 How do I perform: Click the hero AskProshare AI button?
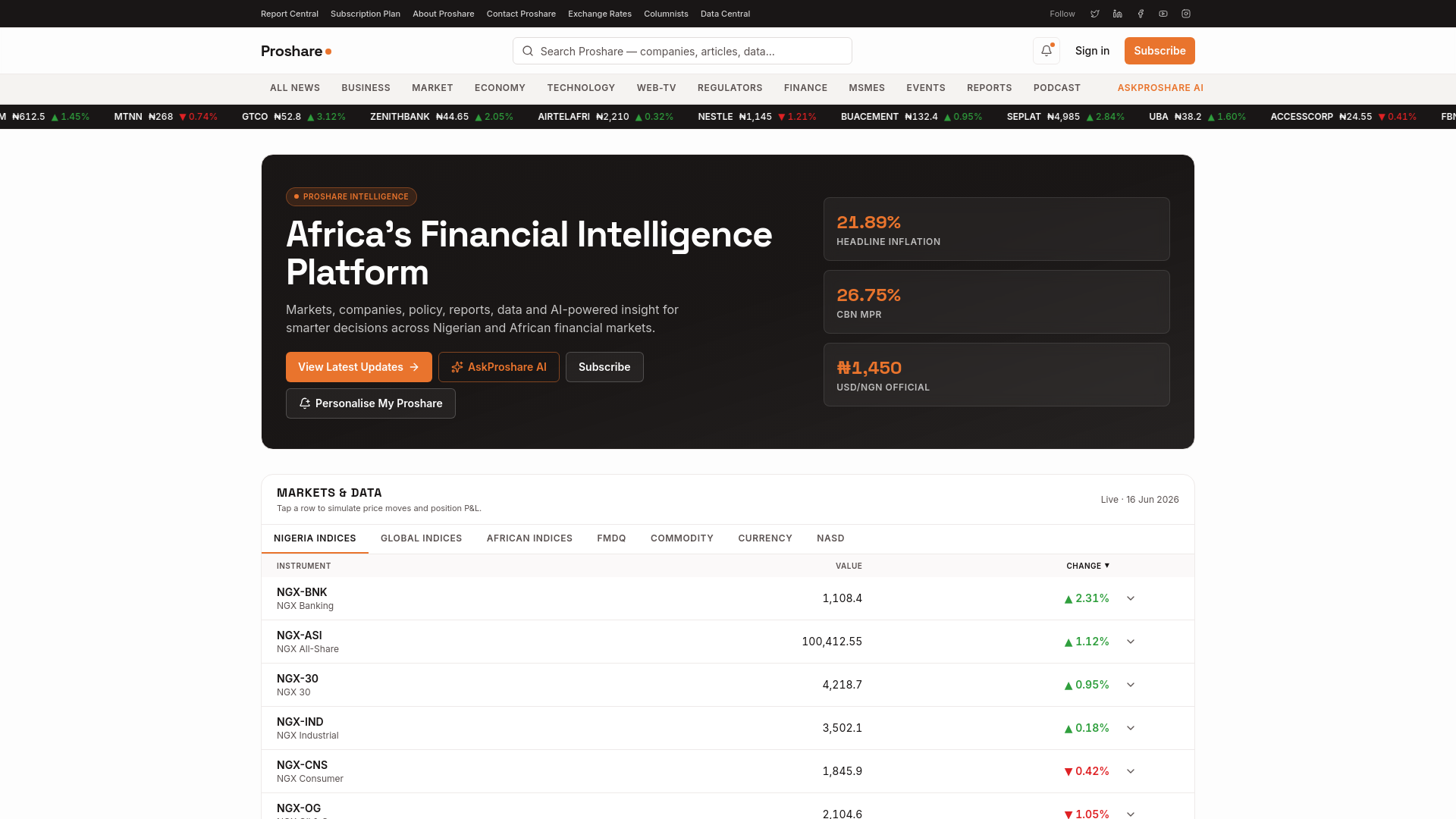pos(498,367)
